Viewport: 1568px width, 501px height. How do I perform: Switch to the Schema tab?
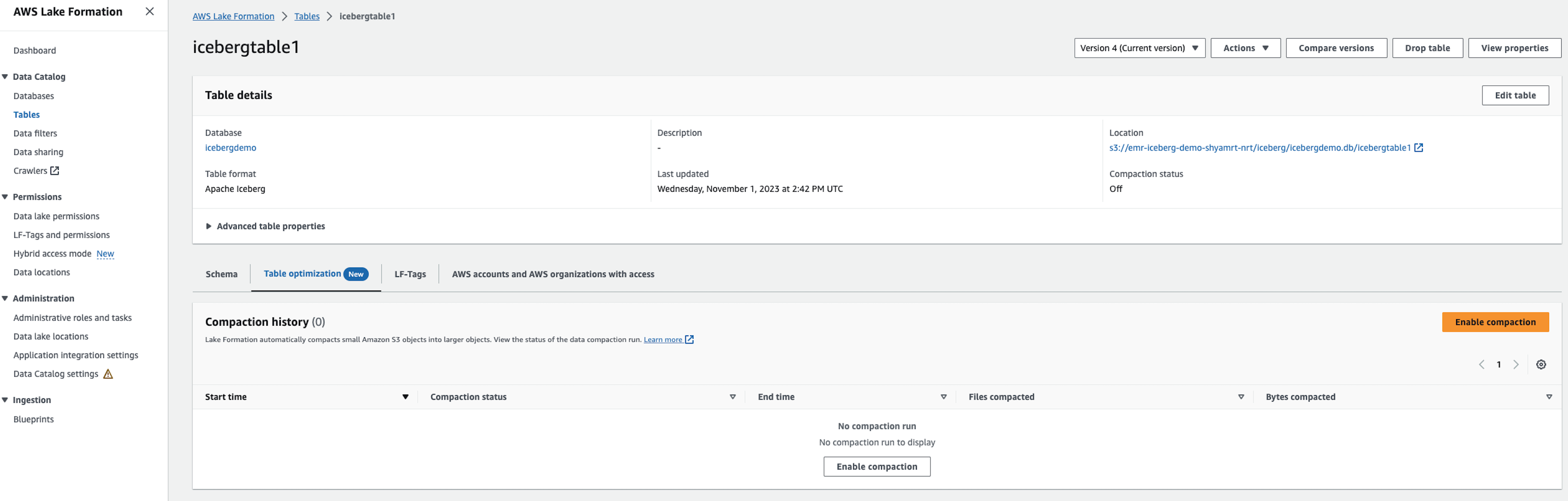click(x=222, y=274)
